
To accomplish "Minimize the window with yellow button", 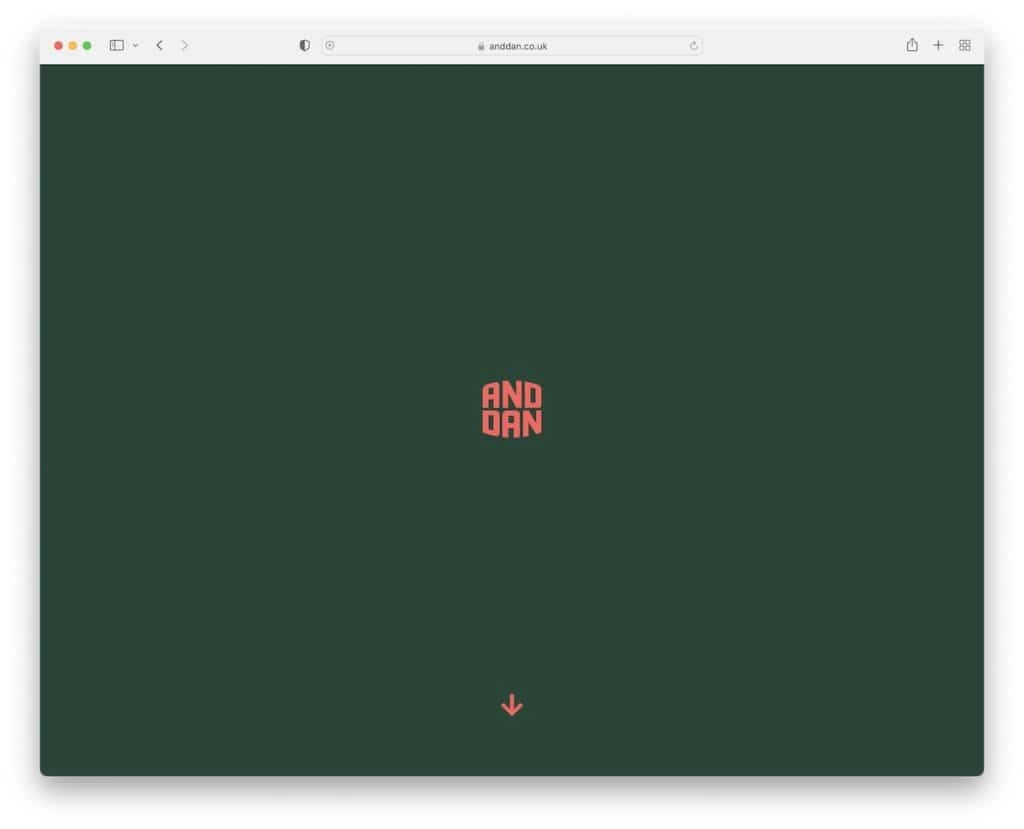I will [72, 46].
